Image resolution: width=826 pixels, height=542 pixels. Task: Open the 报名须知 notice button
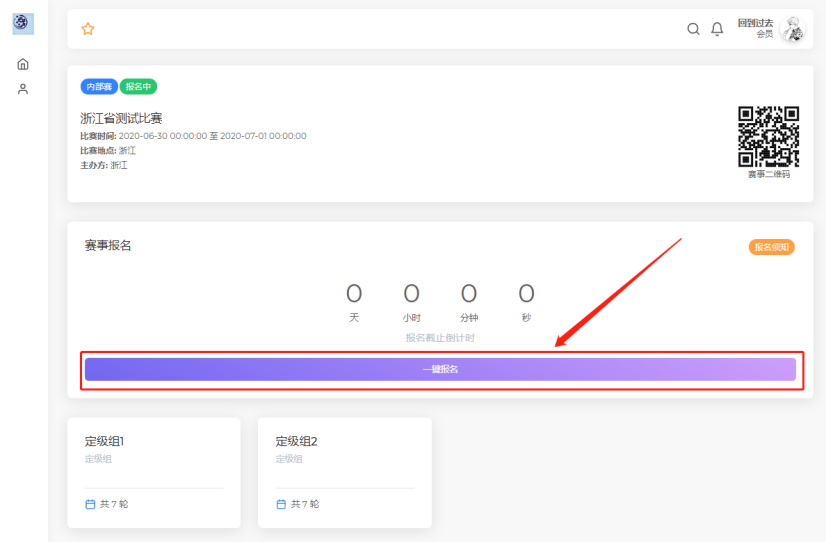[771, 247]
